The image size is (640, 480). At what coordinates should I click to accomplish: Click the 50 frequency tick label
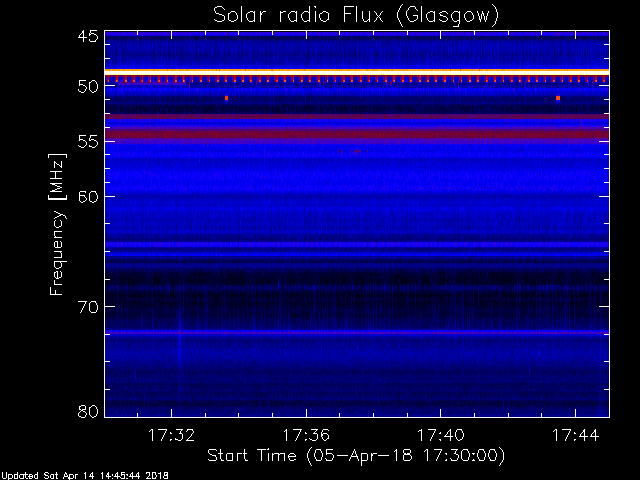[x=88, y=87]
